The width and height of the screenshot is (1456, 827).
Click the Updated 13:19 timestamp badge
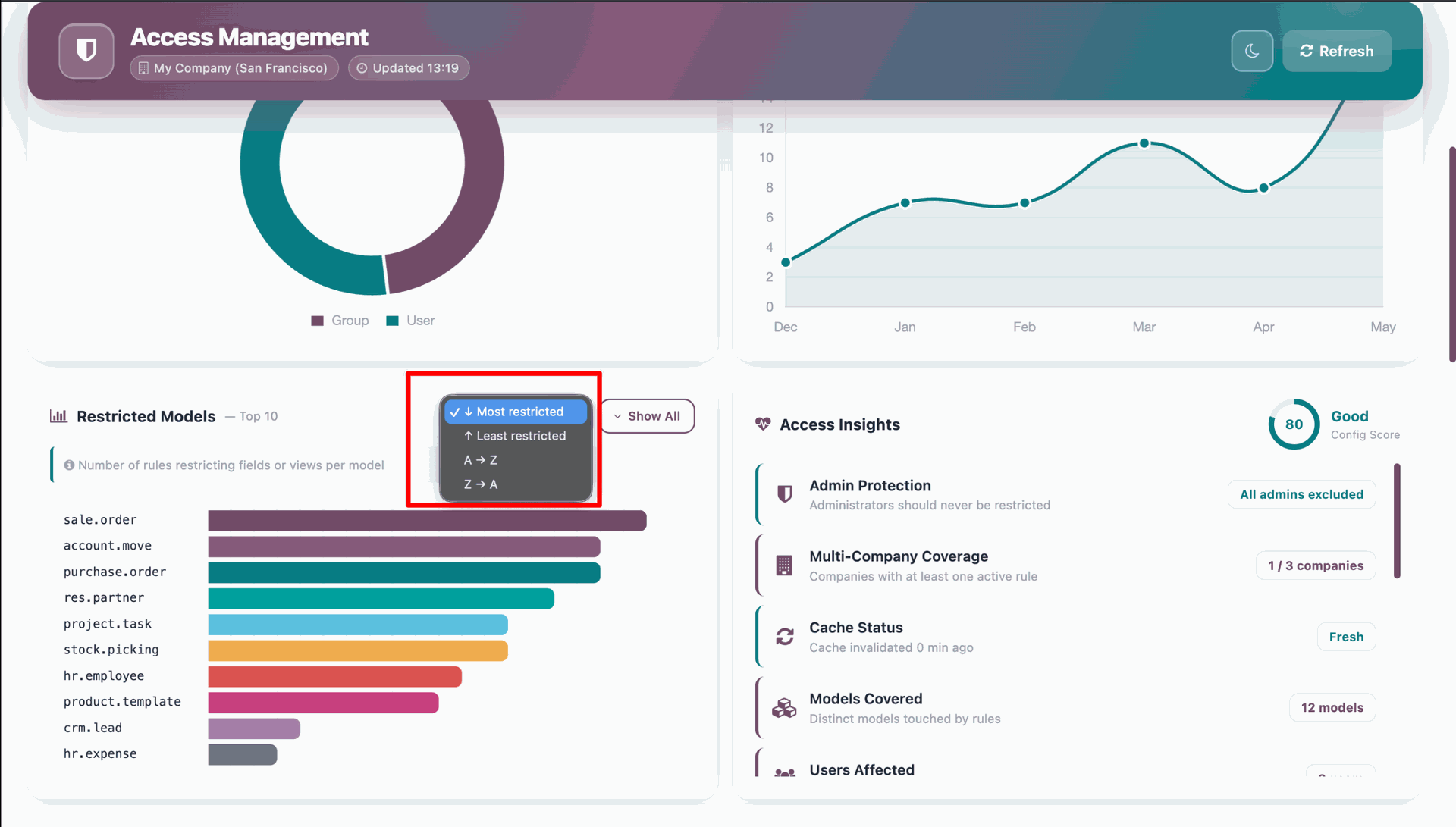pos(408,68)
